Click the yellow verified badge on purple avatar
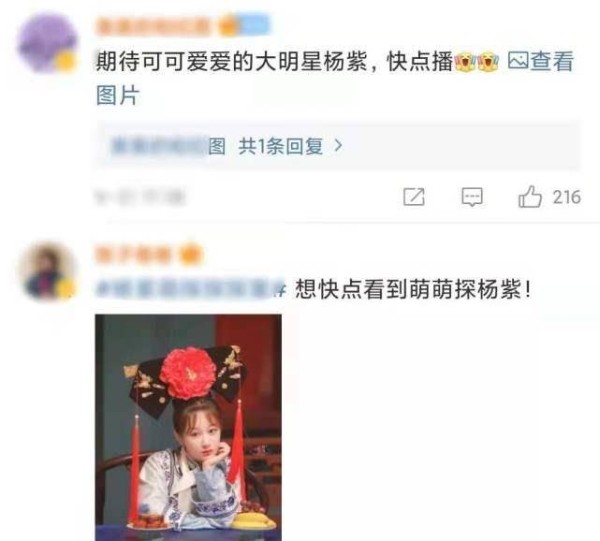600x541 pixels. [65, 62]
